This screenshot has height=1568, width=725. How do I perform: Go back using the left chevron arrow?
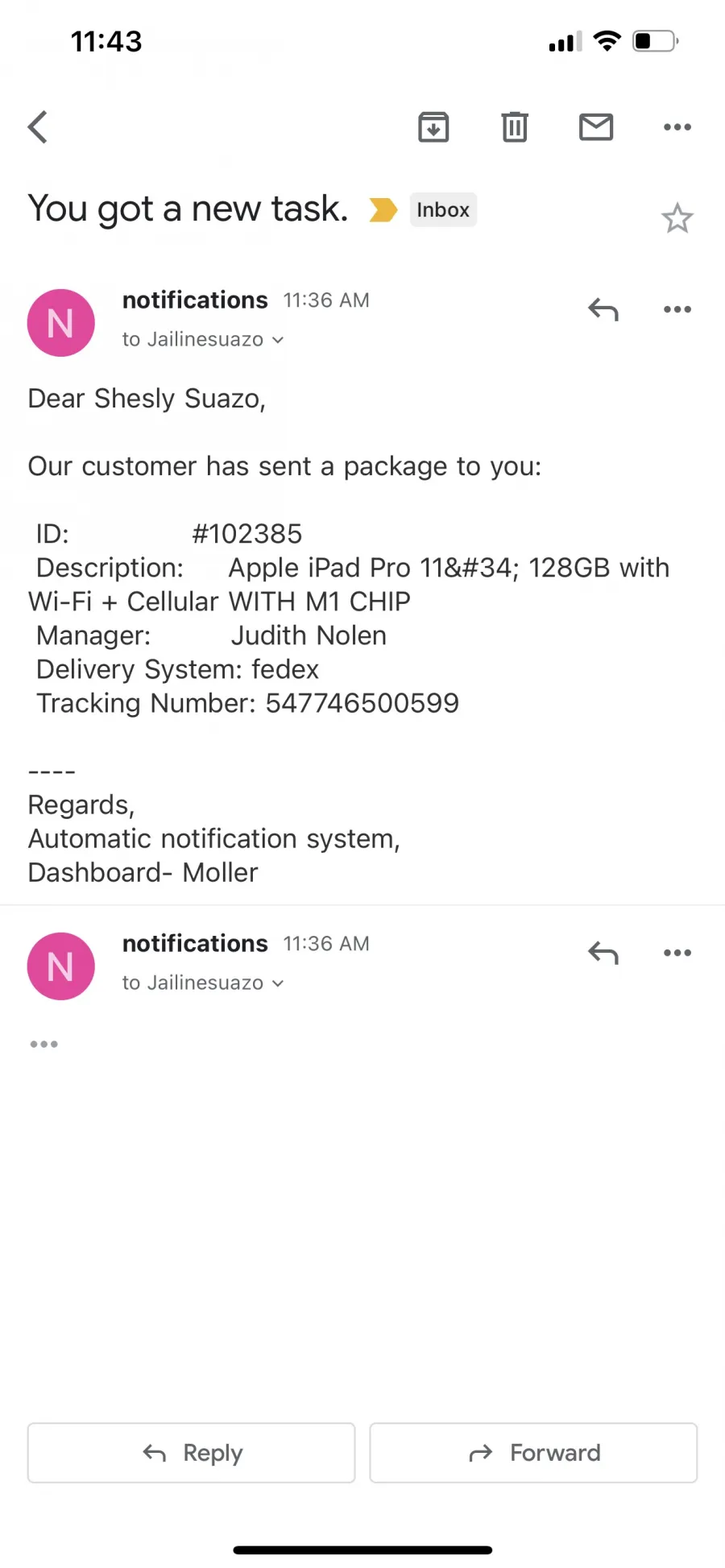pos(38,126)
